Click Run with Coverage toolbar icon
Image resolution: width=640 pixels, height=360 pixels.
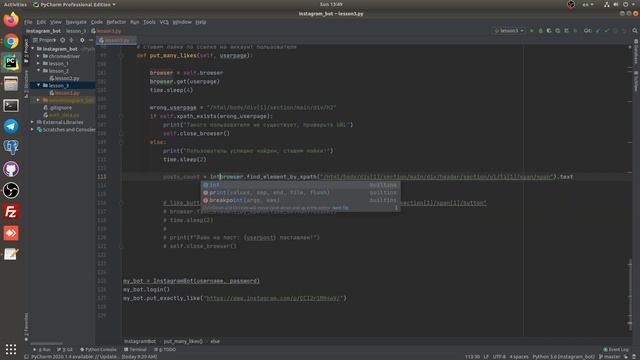549,31
